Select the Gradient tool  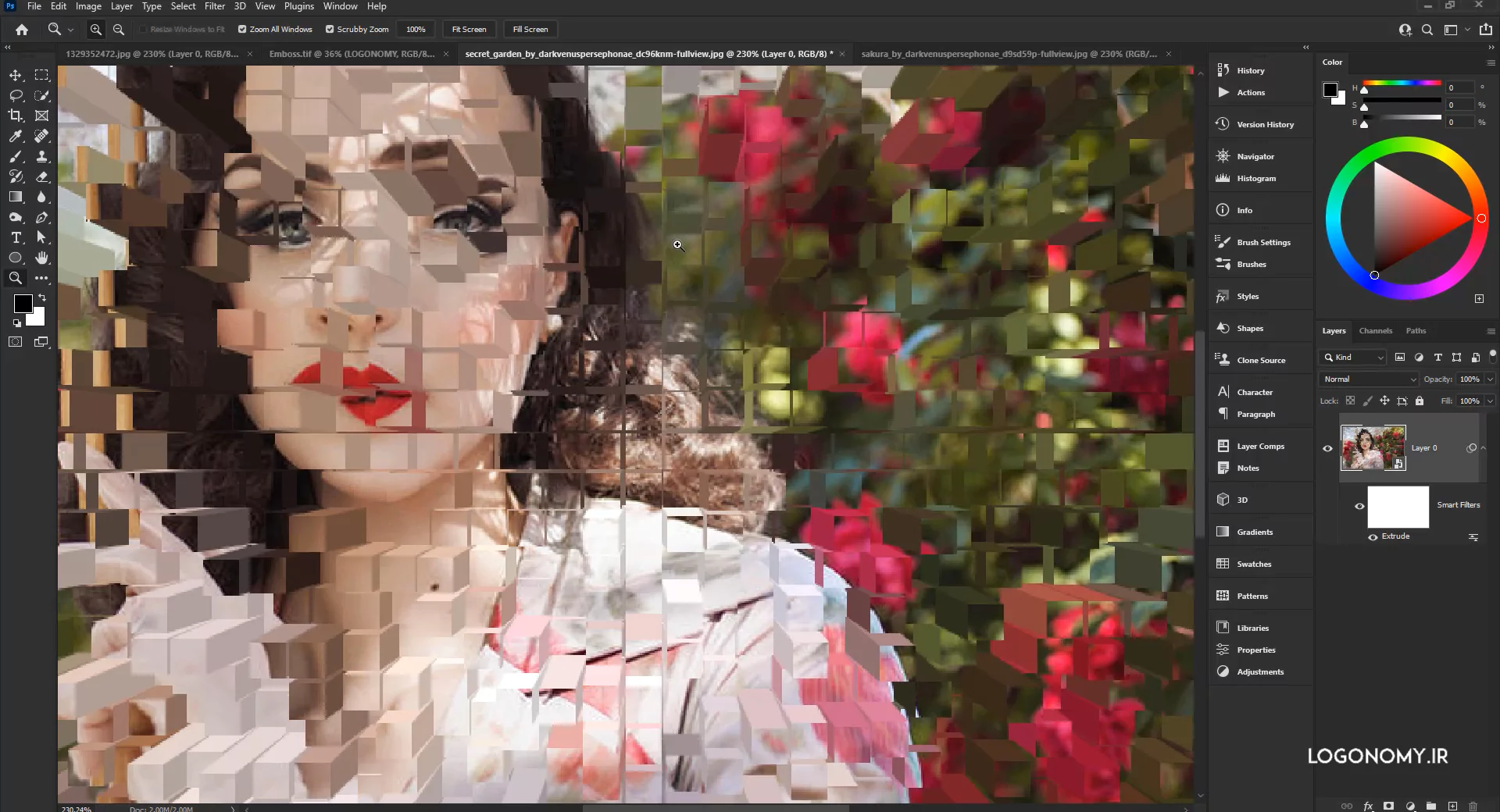pos(16,197)
